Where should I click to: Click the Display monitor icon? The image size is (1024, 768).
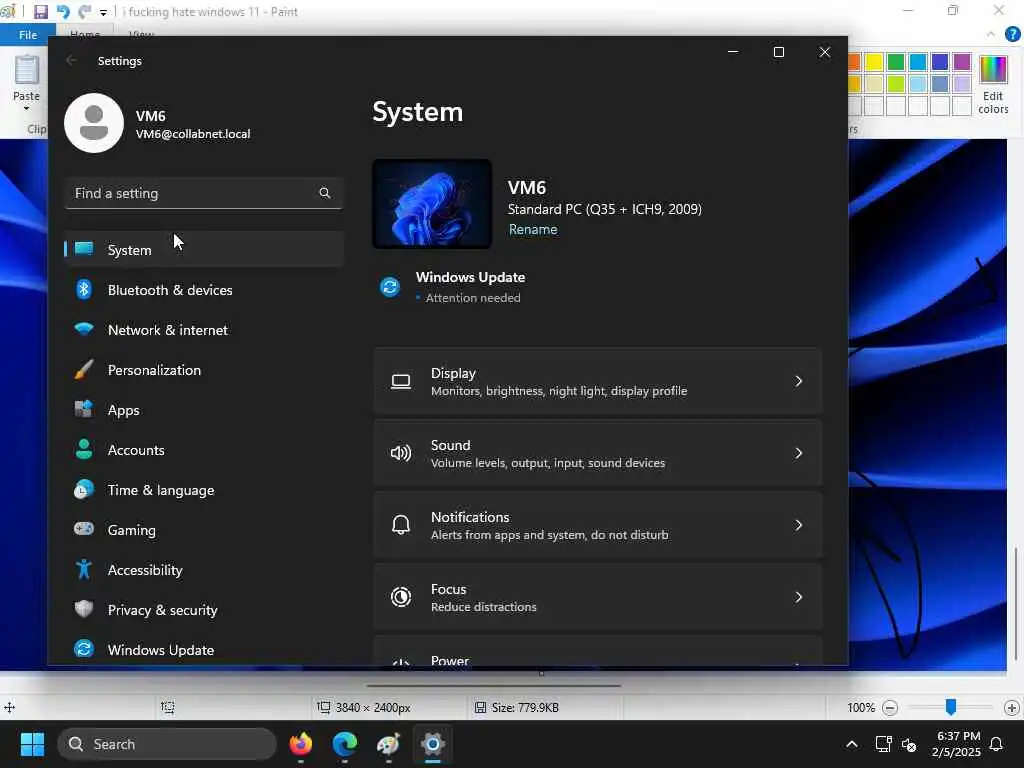click(401, 381)
